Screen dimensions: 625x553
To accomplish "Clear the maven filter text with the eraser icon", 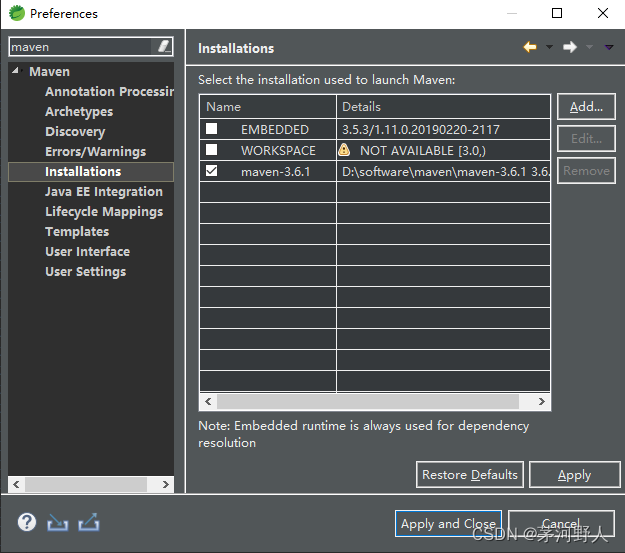I will 163,46.
